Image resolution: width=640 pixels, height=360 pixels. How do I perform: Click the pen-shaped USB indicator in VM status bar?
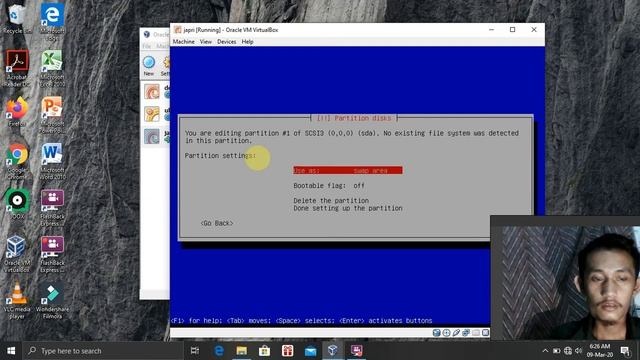[x=456, y=333]
